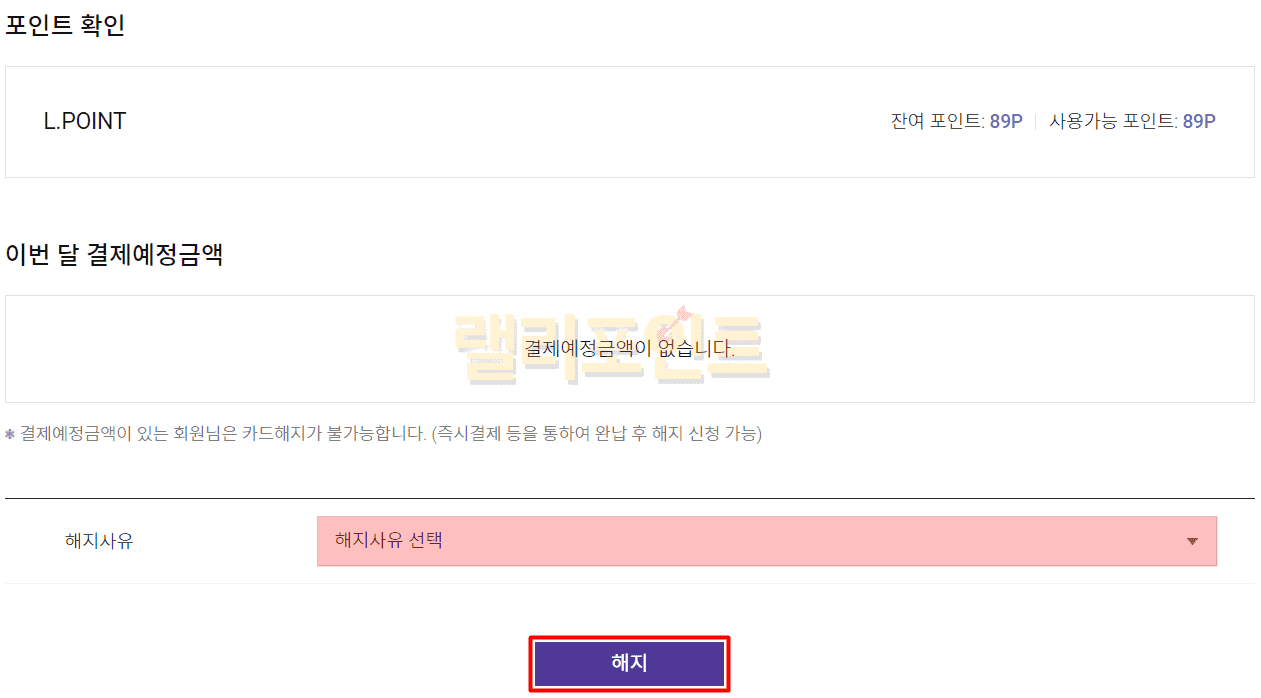Viewport: 1261px width, 698px height.
Task: Click the black line above 해지사유 row
Action: pyautogui.click(x=629, y=498)
